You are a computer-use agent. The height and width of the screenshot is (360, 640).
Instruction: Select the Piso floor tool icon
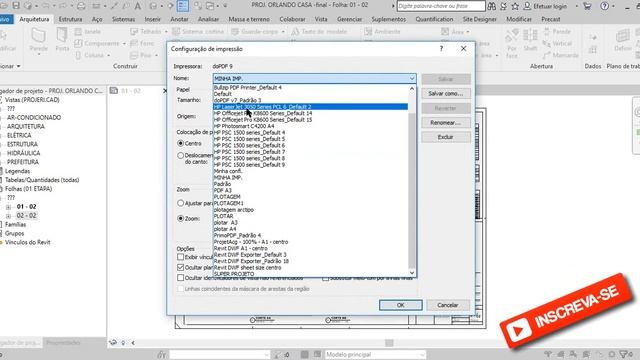tap(134, 55)
